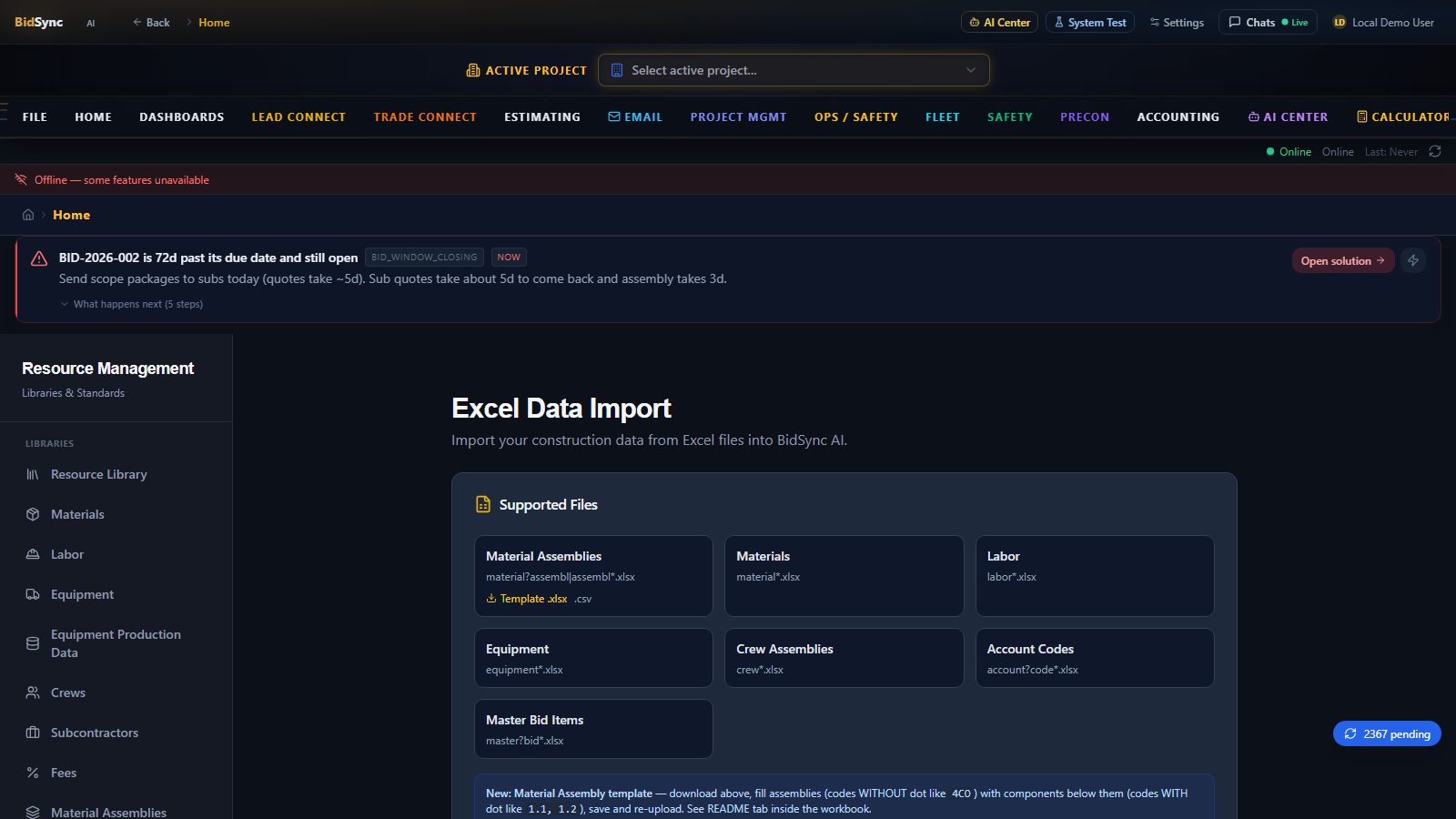Image resolution: width=1456 pixels, height=819 pixels.
Task: Click the BID_WINDOW_CLOSING tag
Action: [424, 258]
